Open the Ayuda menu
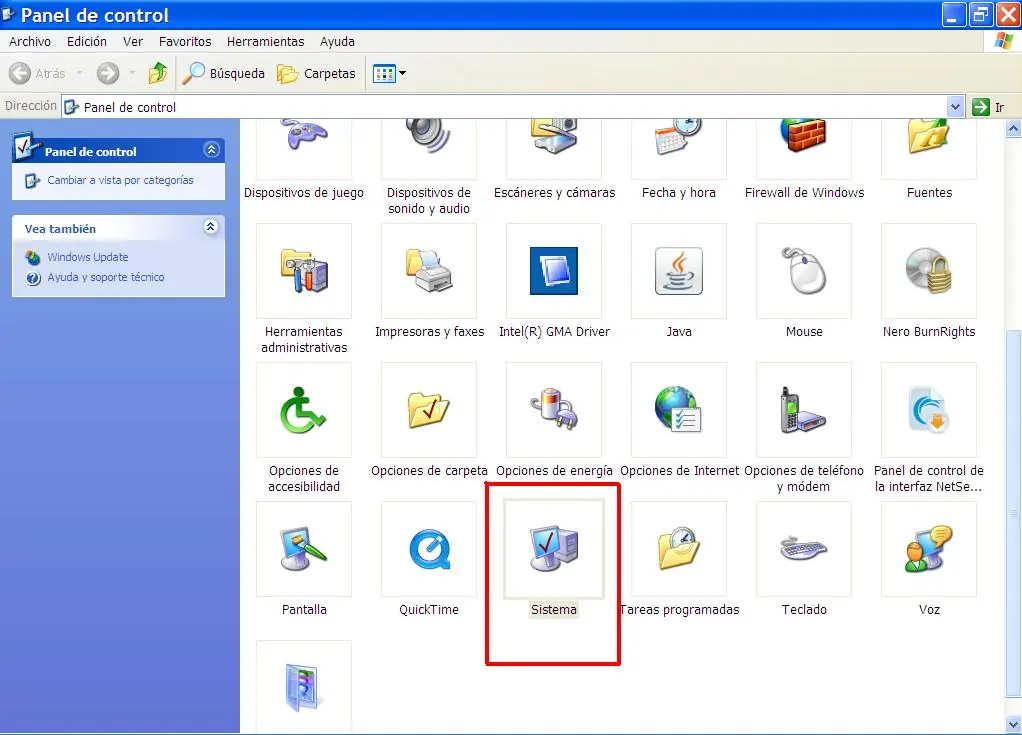The image size is (1022, 735). tap(337, 42)
